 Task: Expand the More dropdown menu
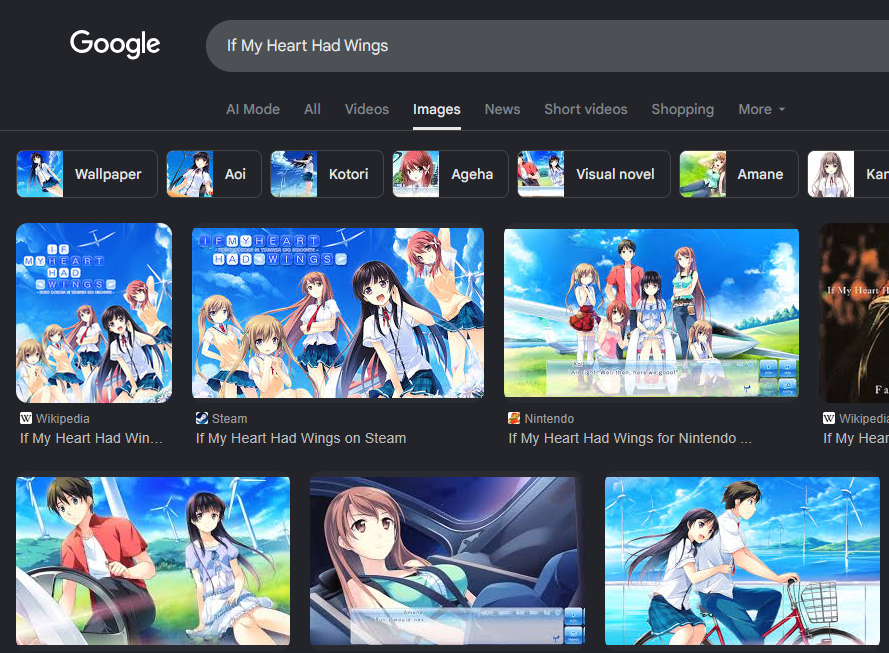(761, 109)
